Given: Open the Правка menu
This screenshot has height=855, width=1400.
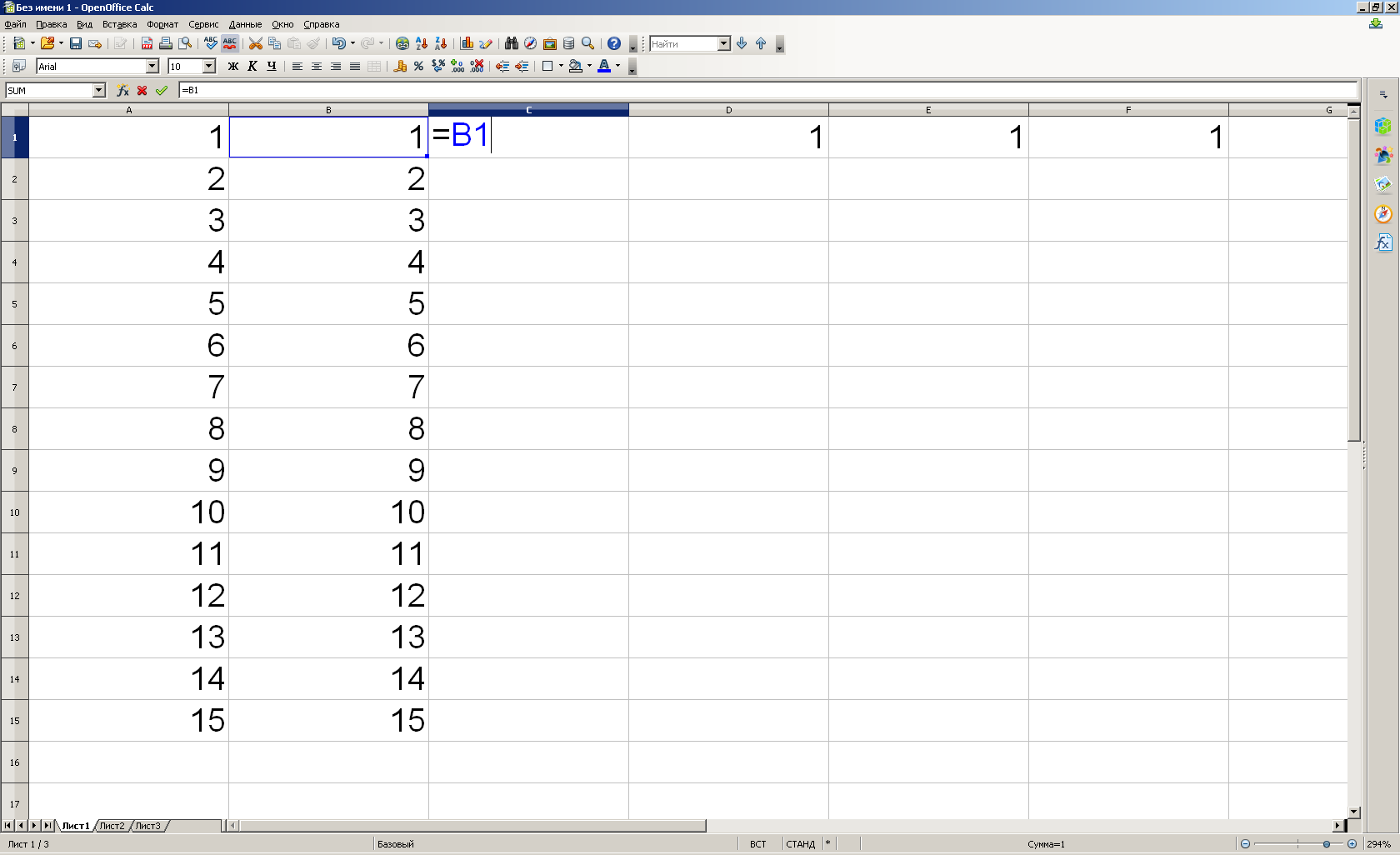Looking at the screenshot, I should click(x=51, y=24).
